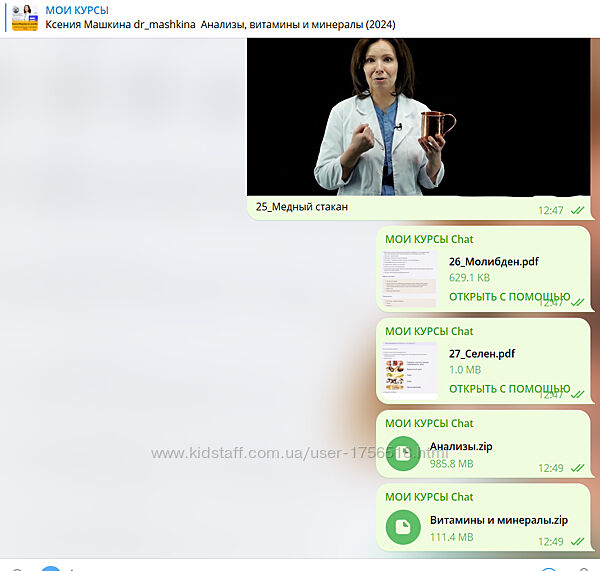The height and width of the screenshot is (571, 600).
Task: Select the 27_Селен.pdf file name
Action: [482, 354]
